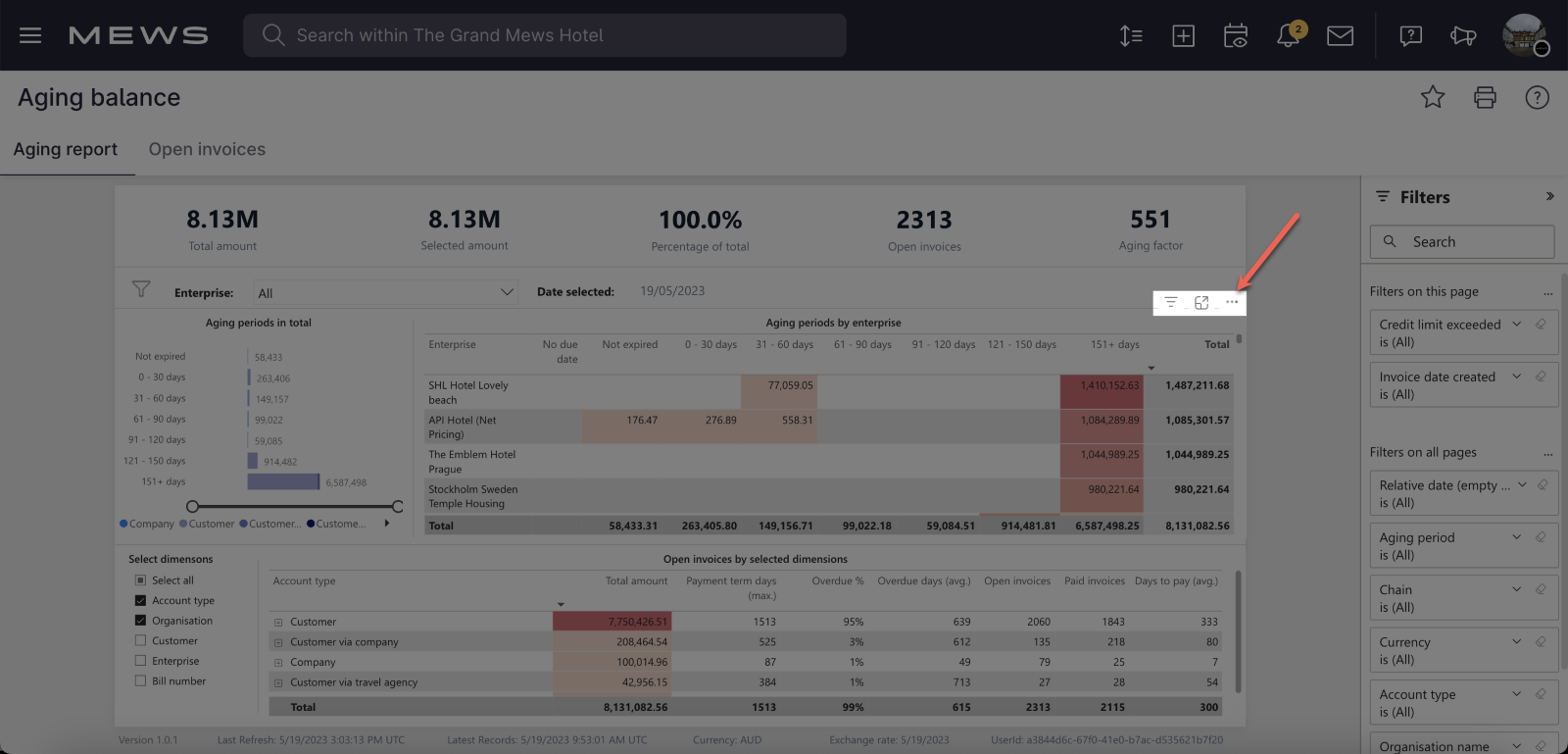
Task: Click focus mode icon on the visual
Action: pyautogui.click(x=1201, y=302)
